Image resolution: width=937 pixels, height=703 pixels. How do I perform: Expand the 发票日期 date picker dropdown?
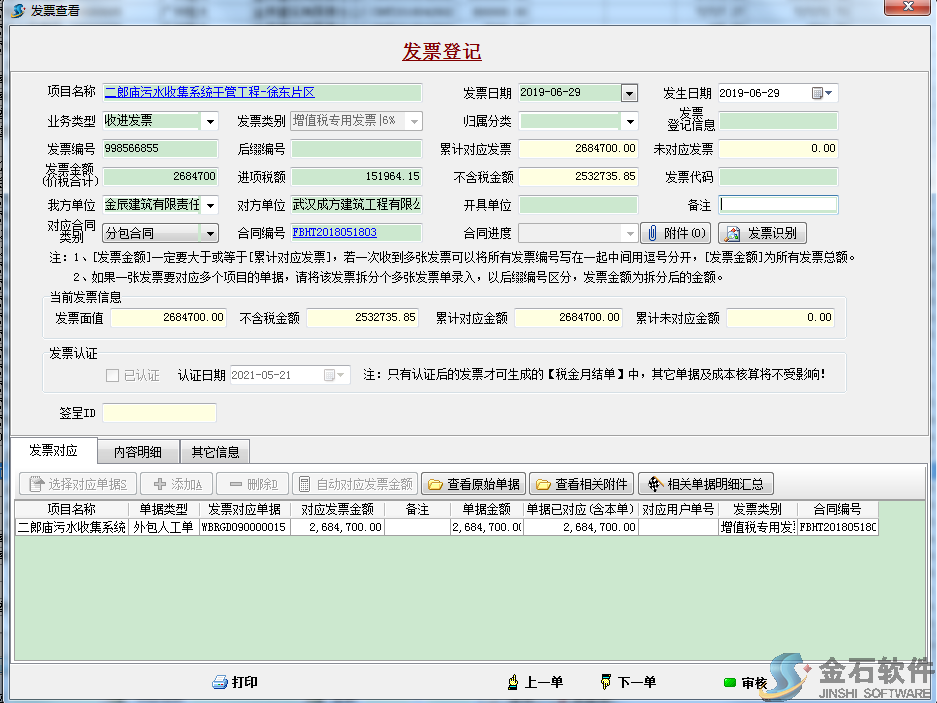point(628,91)
